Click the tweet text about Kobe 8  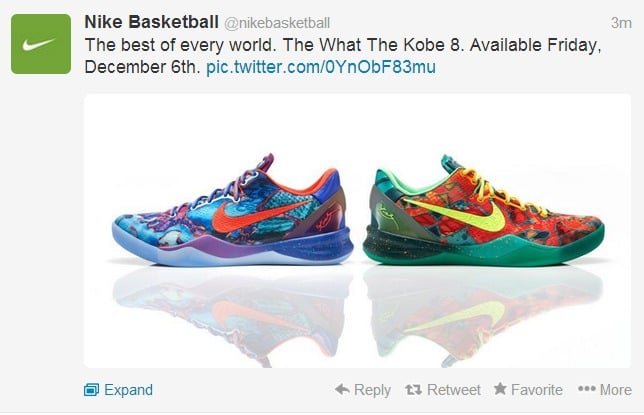tap(343, 56)
